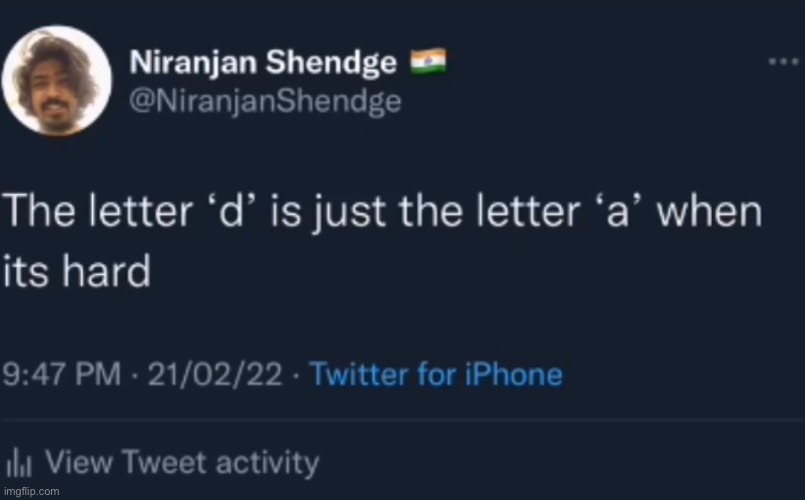Click the tweet activity bar chart icon
This screenshot has width=805, height=500.
coord(18,463)
